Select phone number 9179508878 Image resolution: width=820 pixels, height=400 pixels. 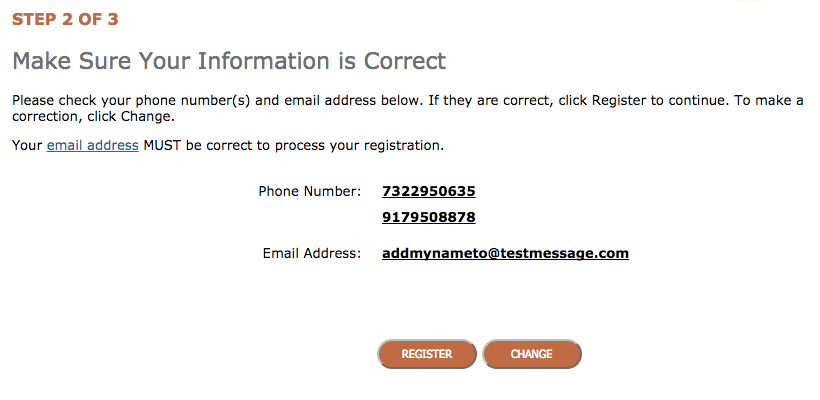tap(428, 217)
